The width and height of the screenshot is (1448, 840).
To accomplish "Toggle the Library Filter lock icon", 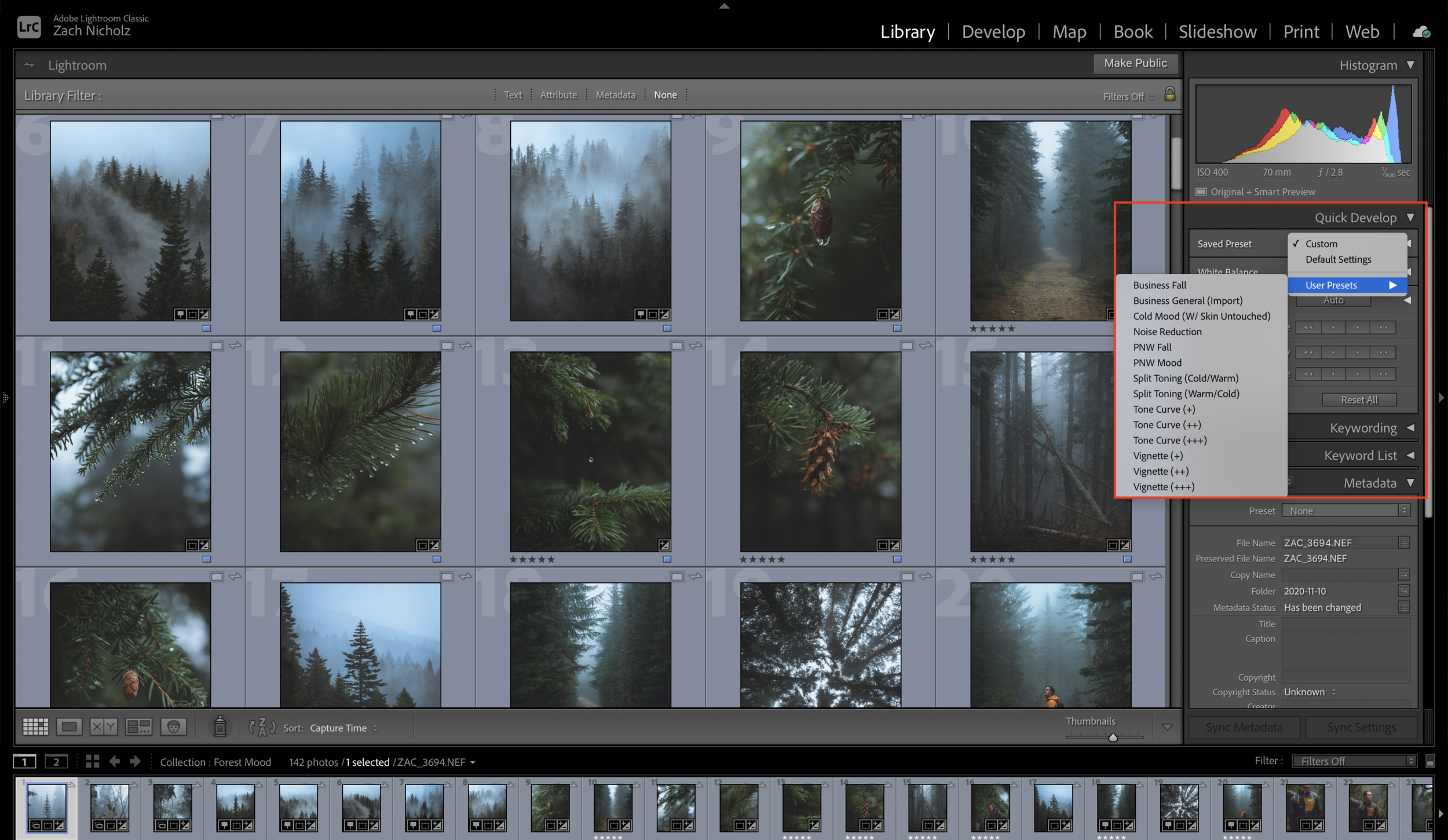I will (1169, 94).
